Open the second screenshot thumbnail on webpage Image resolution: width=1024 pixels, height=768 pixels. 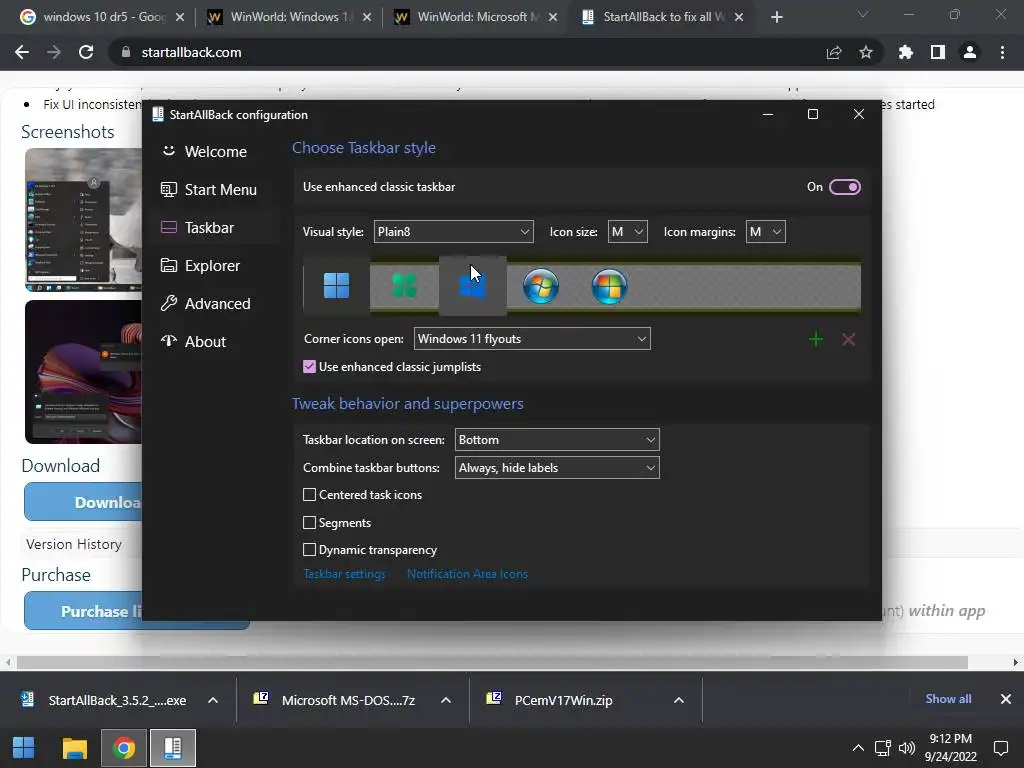point(83,372)
